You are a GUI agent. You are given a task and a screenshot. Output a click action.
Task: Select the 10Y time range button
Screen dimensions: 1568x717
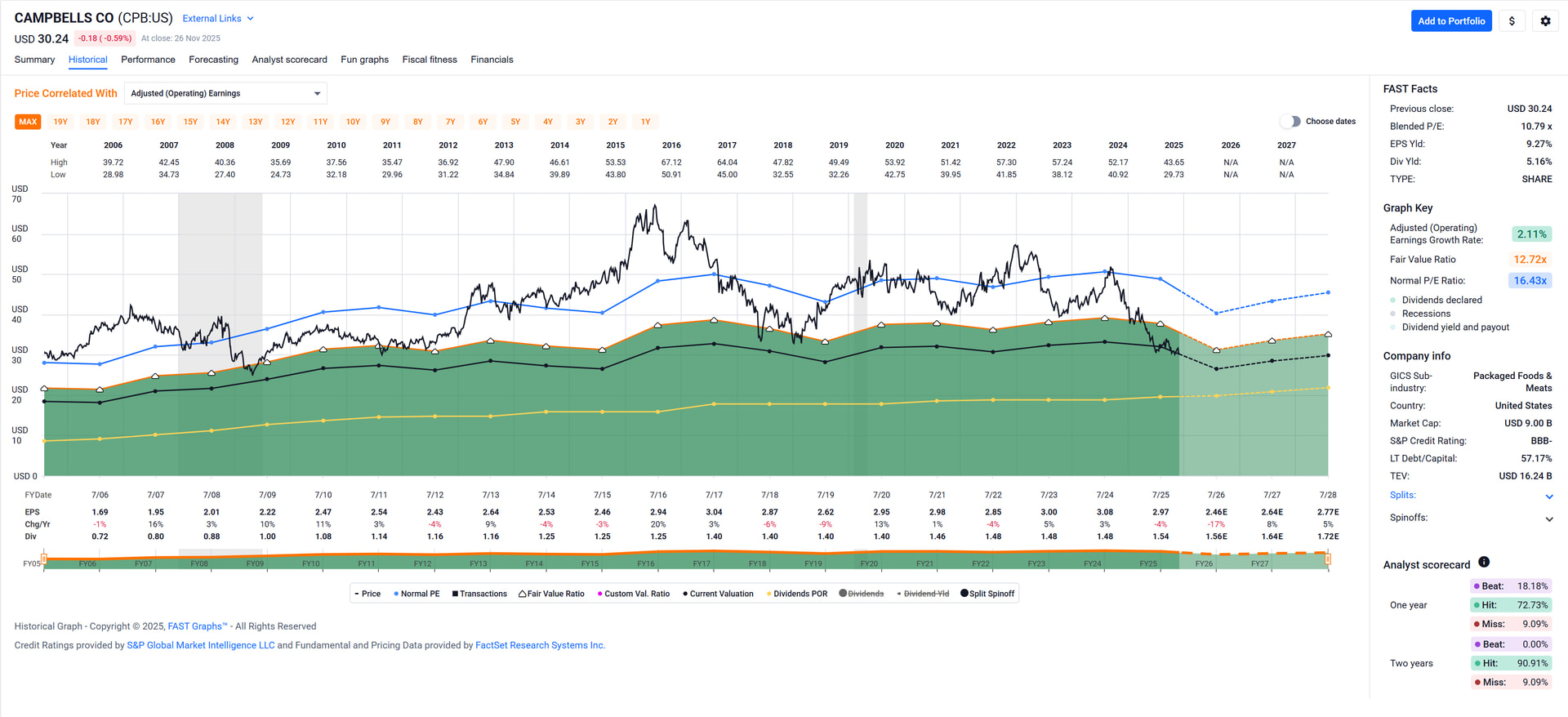[353, 122]
